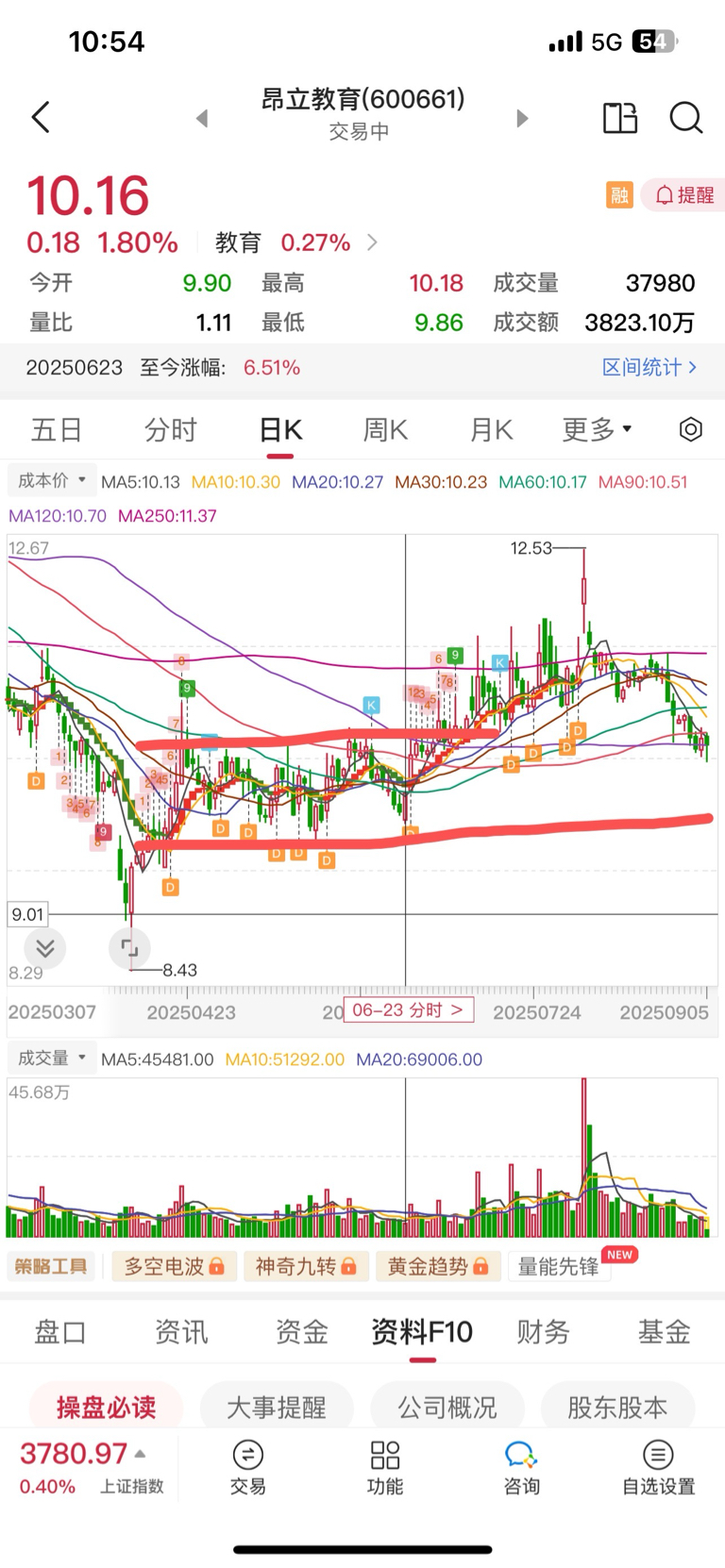Open the 成本价 indicator dropdown
This screenshot has width=725, height=1568.
52,480
